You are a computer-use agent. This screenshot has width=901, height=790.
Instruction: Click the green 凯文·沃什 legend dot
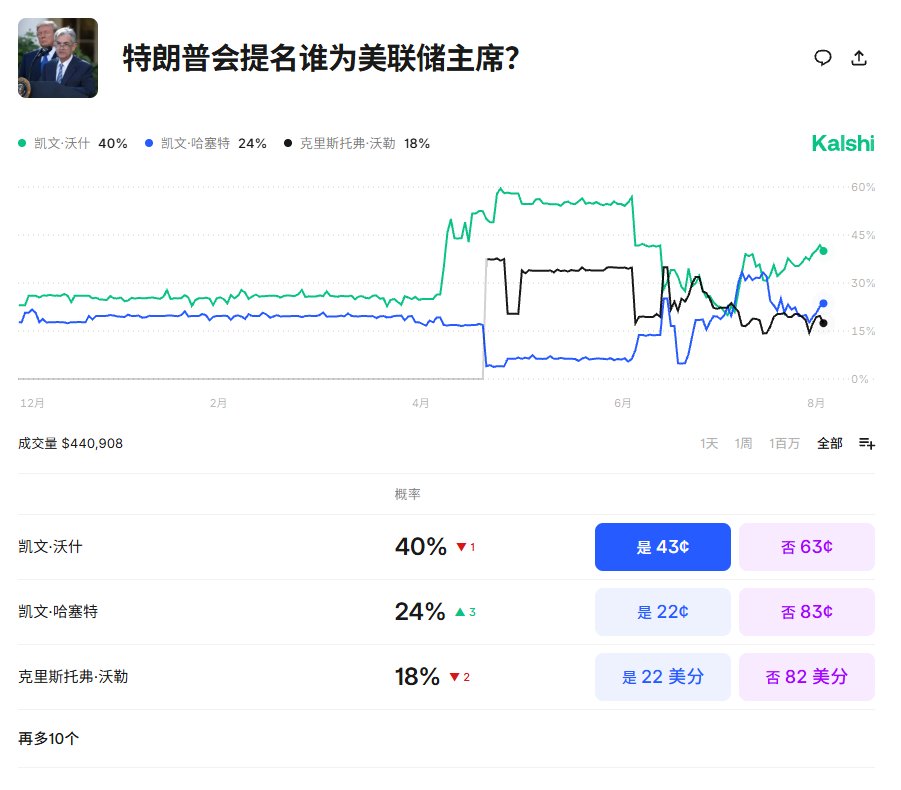22,143
